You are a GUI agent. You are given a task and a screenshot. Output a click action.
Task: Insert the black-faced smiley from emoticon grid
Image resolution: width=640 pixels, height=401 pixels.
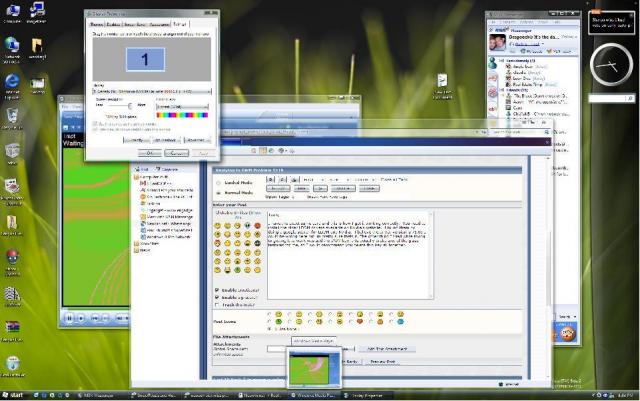pyautogui.click(x=258, y=243)
